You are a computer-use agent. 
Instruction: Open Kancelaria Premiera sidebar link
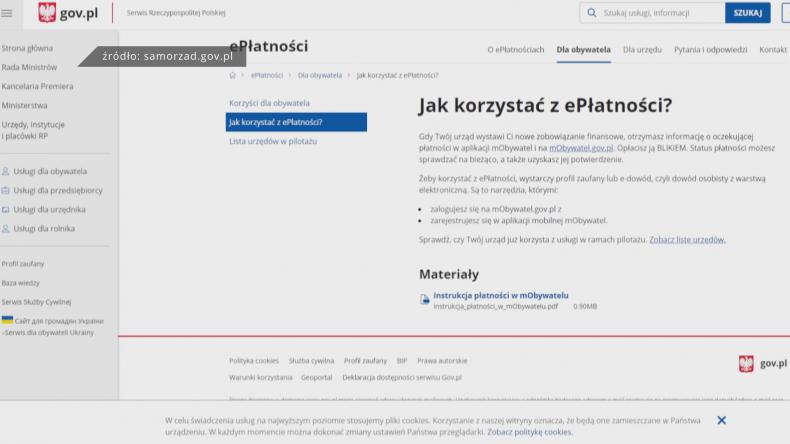point(37,87)
